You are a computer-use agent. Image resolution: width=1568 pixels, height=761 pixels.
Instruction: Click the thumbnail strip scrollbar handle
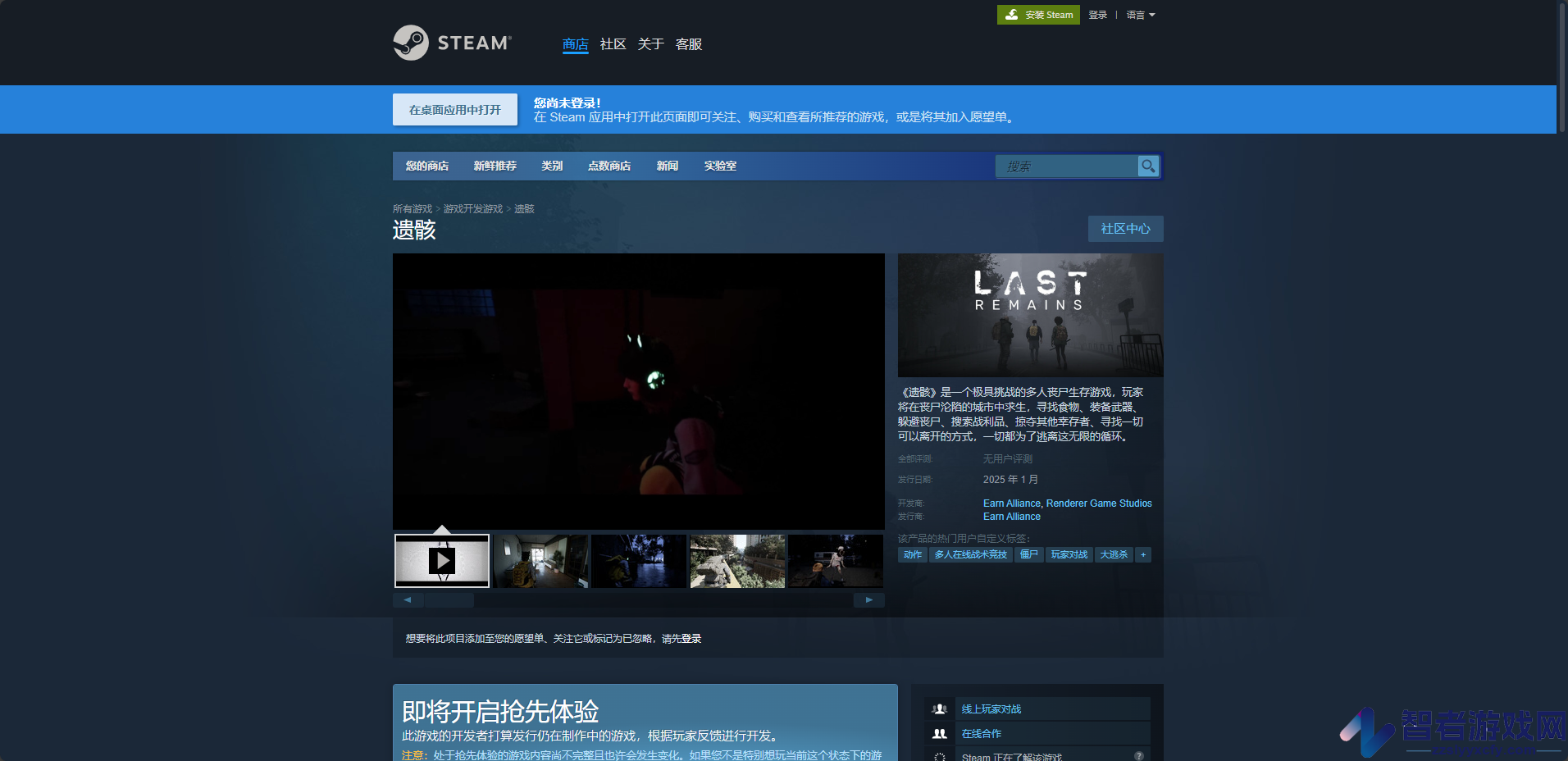coord(449,600)
